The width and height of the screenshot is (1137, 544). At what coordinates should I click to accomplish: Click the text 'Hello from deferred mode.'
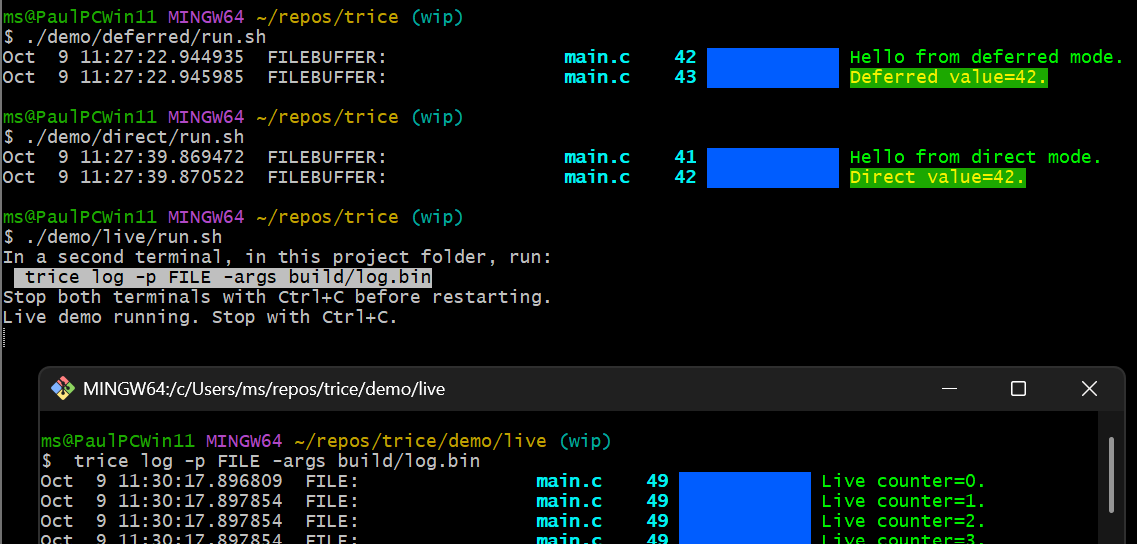986,57
